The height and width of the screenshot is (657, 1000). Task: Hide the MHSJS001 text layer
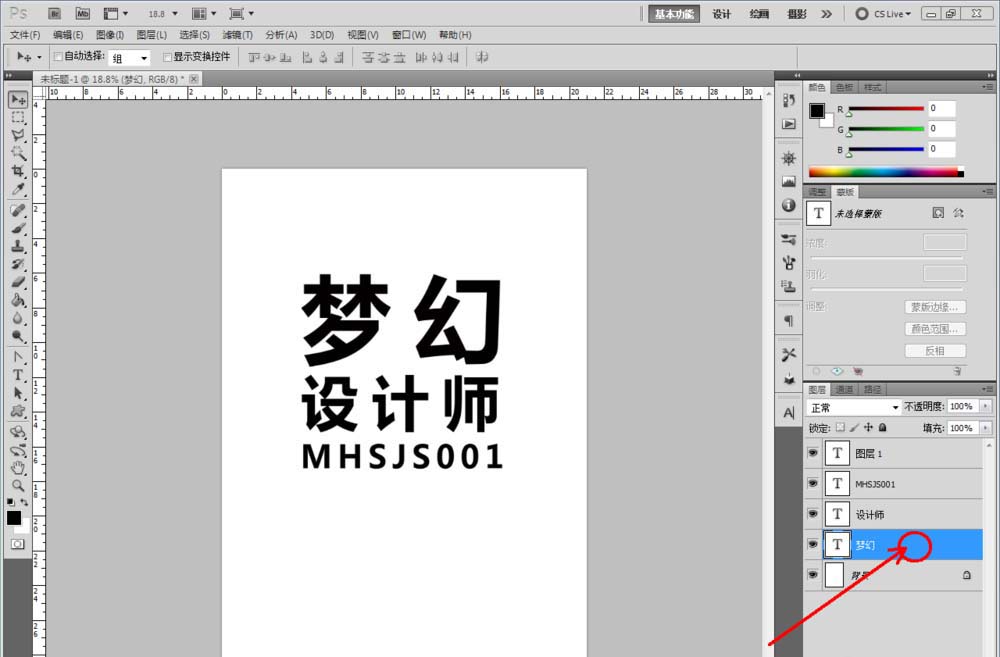[813, 484]
